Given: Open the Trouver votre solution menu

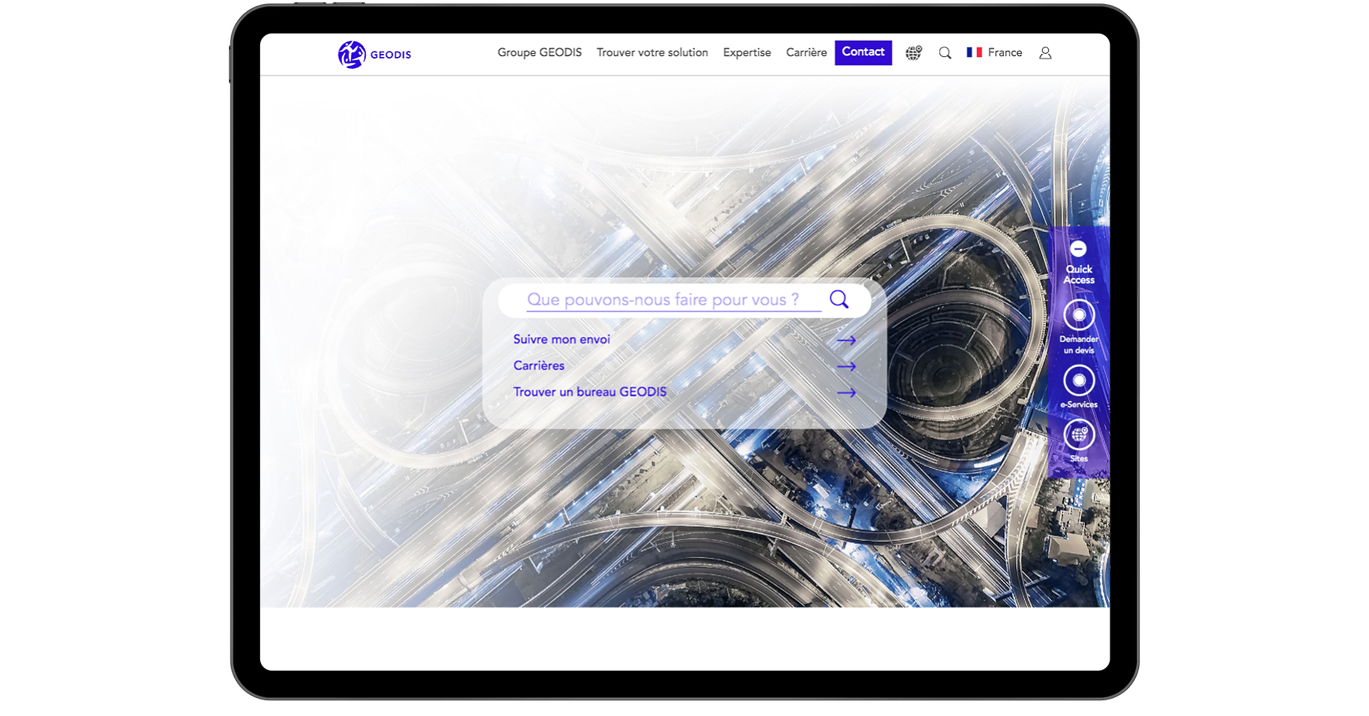Looking at the screenshot, I should coord(652,53).
